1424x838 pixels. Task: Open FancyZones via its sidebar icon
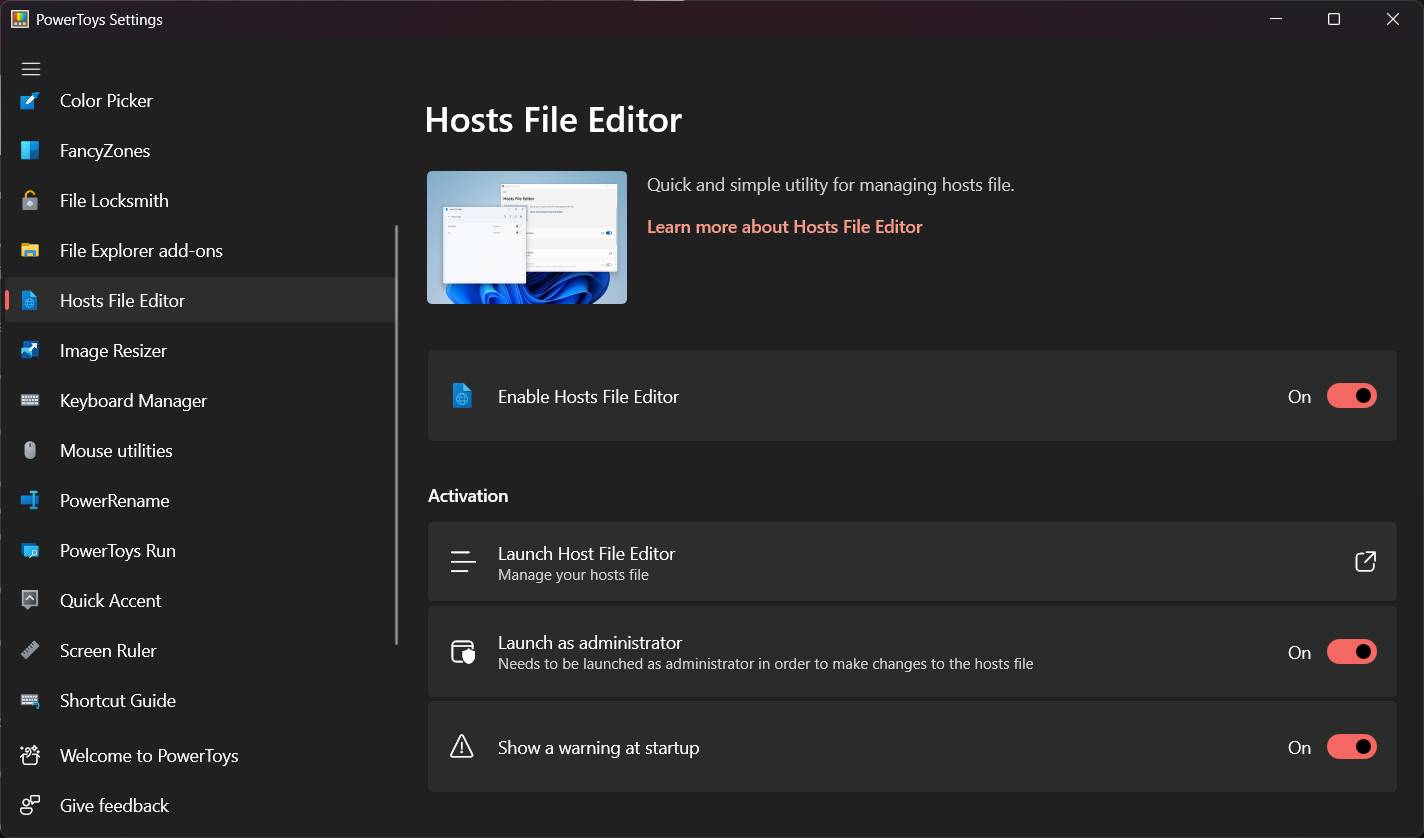click(31, 150)
